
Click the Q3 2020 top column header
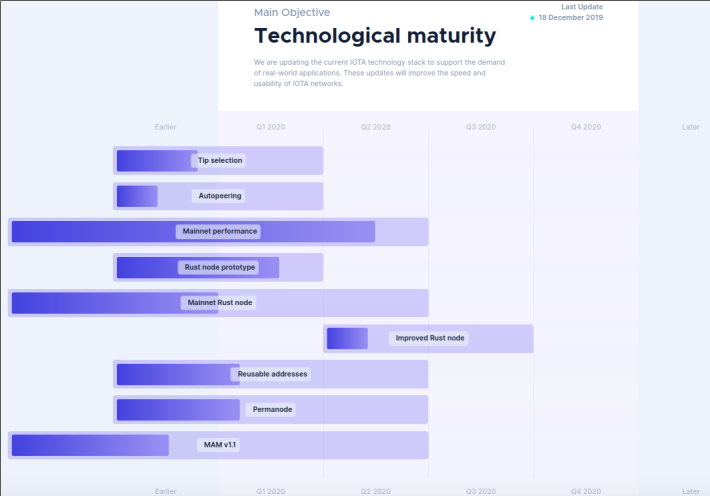481,127
